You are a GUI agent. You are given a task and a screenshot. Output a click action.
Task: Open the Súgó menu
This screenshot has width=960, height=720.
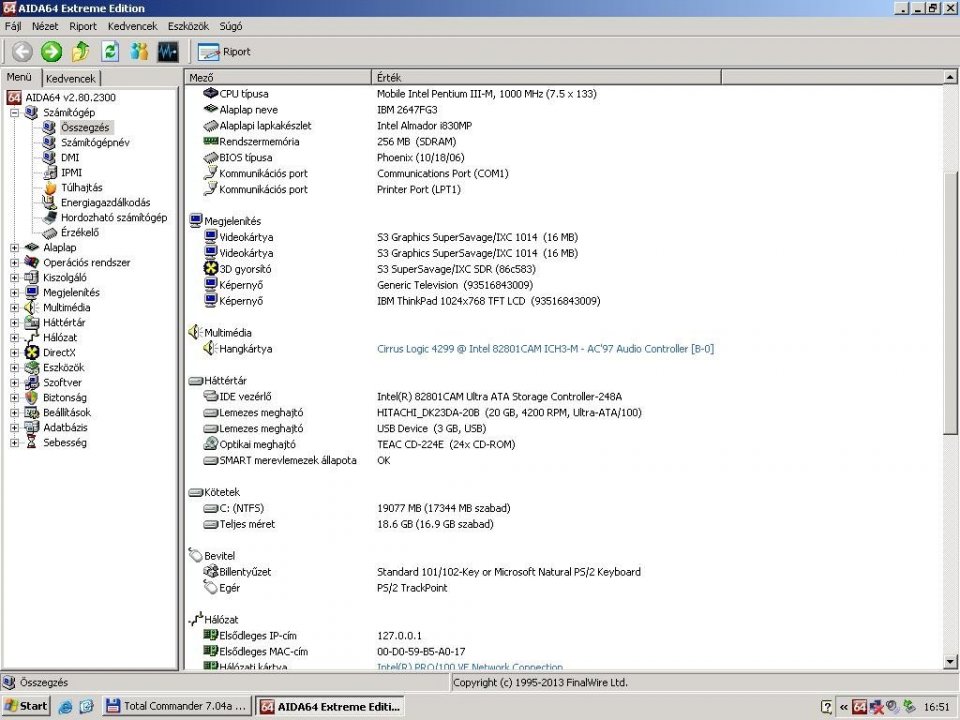click(x=231, y=26)
